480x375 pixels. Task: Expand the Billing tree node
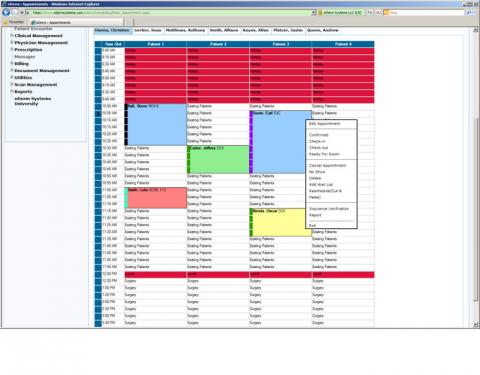click(12, 63)
